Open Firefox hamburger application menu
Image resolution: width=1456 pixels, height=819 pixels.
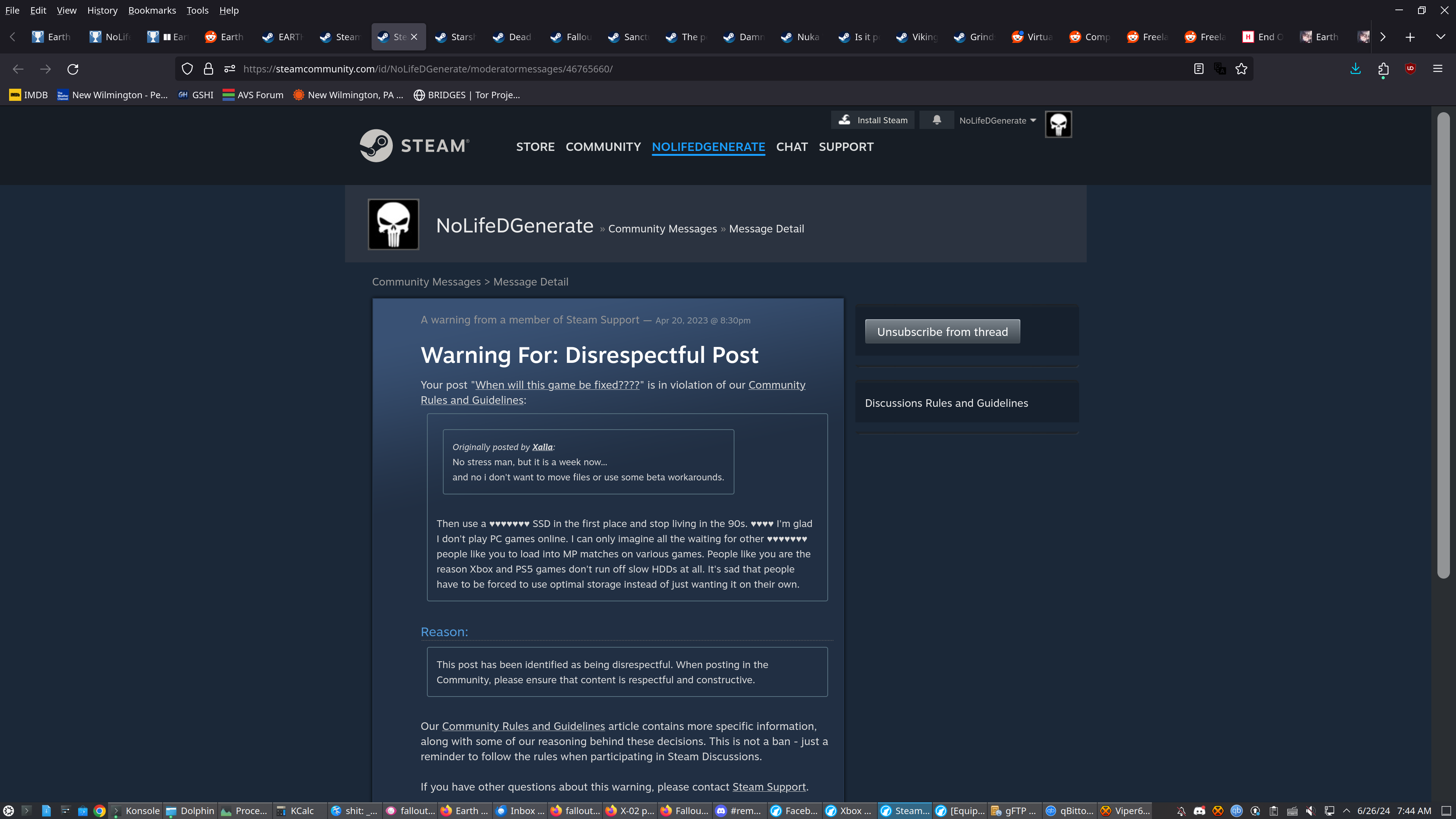[1437, 69]
